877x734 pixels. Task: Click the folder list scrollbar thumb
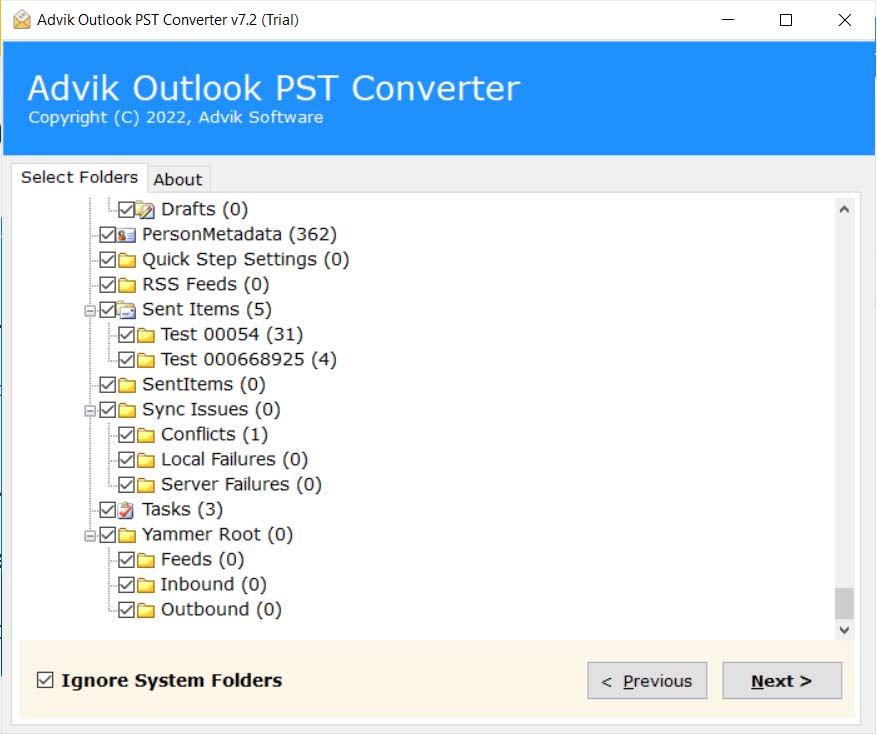[845, 603]
